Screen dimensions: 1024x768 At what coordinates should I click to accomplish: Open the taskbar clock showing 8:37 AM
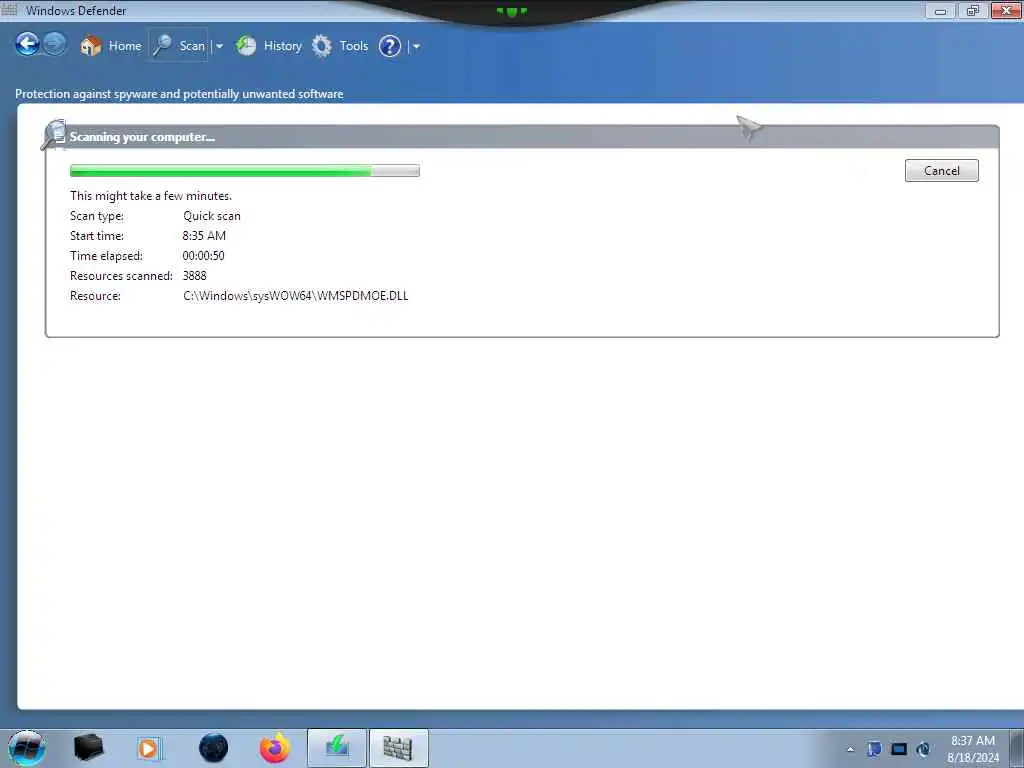[x=973, y=749]
